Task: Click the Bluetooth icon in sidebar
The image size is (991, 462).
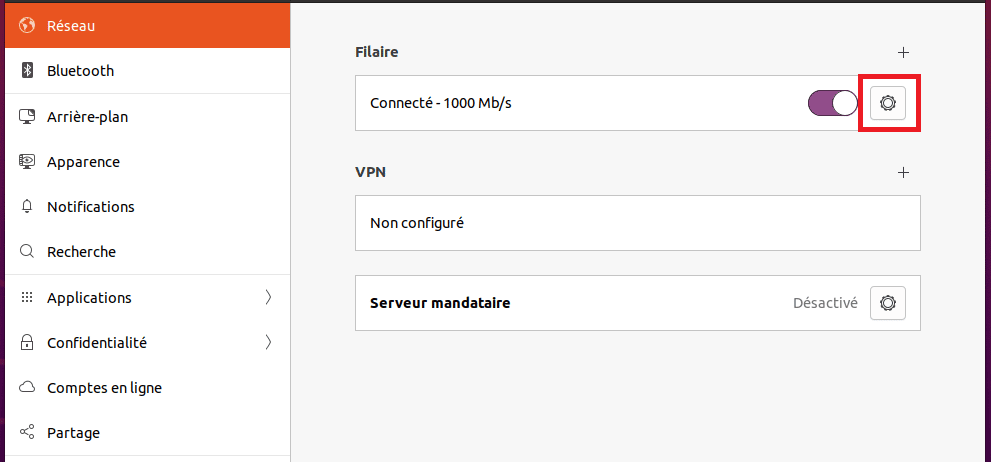Action: point(27,71)
